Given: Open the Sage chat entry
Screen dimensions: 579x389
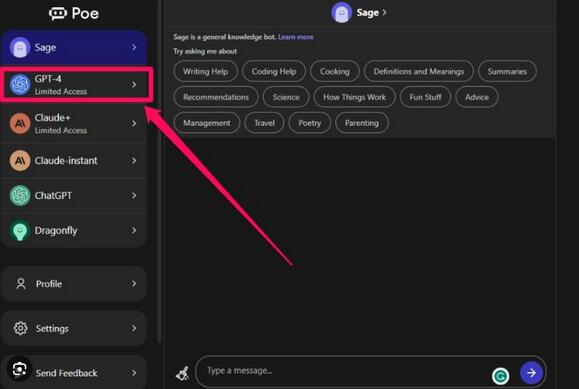Looking at the screenshot, I should coord(74,48).
